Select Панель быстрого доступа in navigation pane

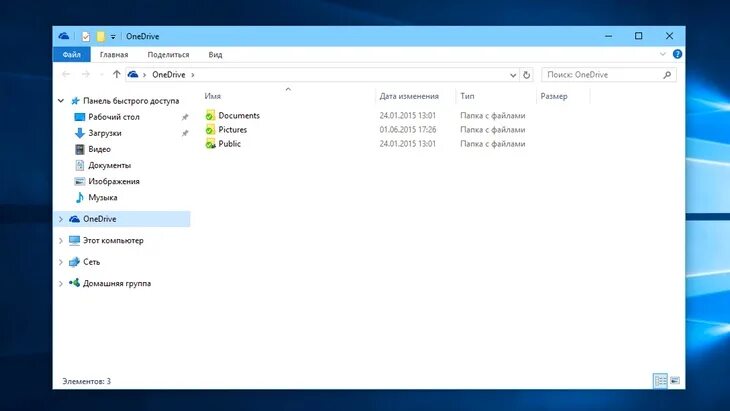[x=131, y=101]
